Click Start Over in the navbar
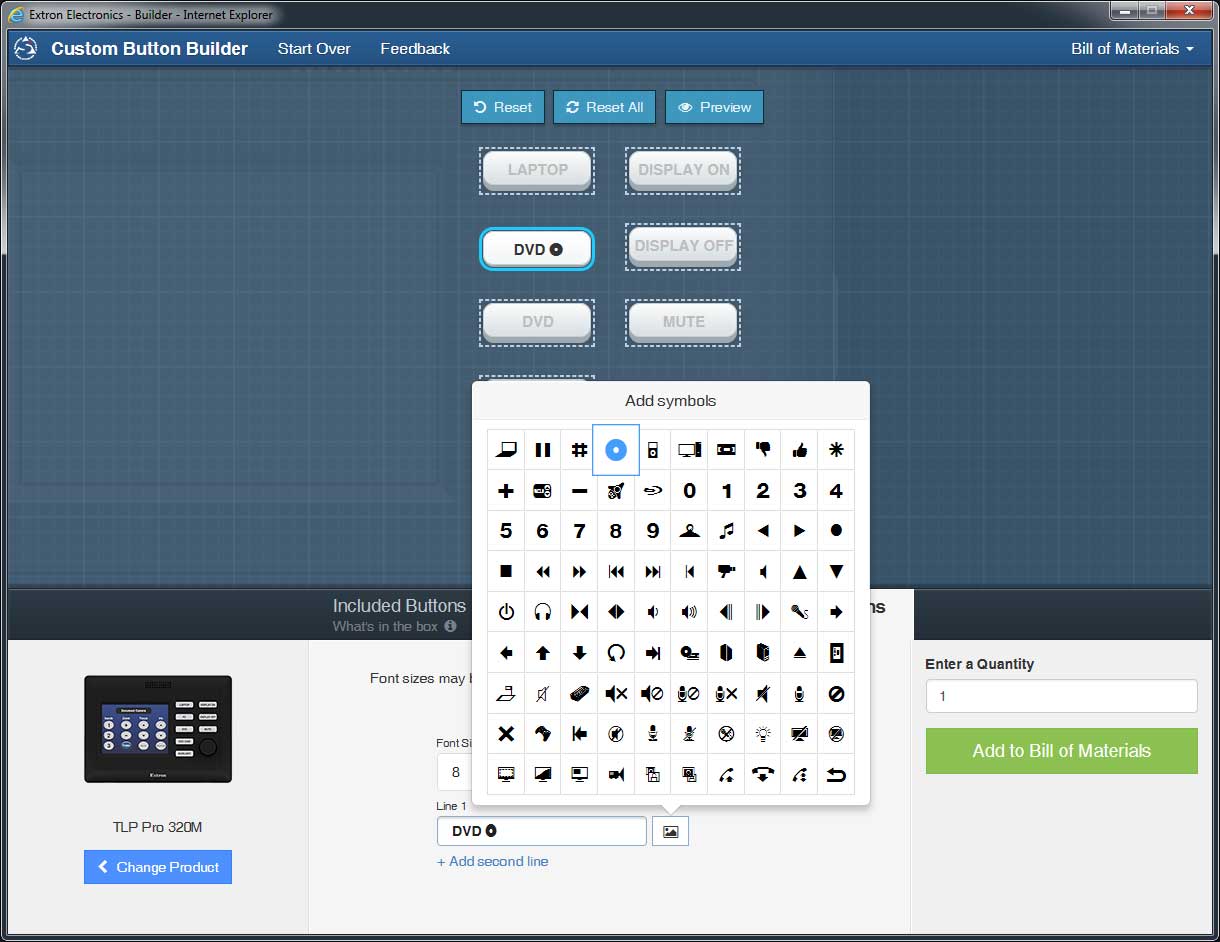This screenshot has height=942, width=1220. (314, 48)
